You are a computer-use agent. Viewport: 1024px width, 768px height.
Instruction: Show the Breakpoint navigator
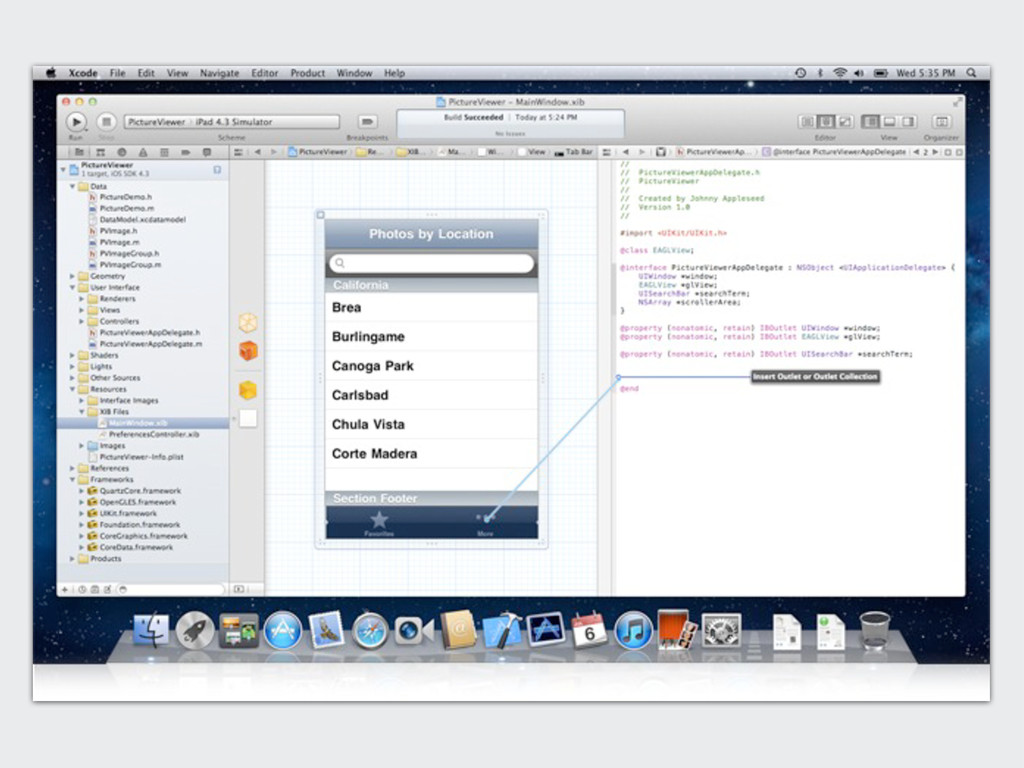pyautogui.click(x=186, y=152)
